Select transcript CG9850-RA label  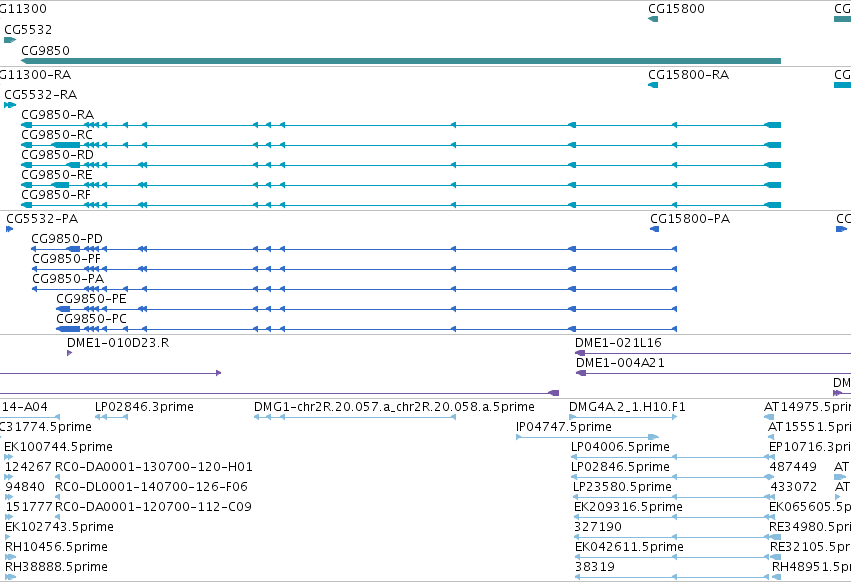pyautogui.click(x=58, y=115)
